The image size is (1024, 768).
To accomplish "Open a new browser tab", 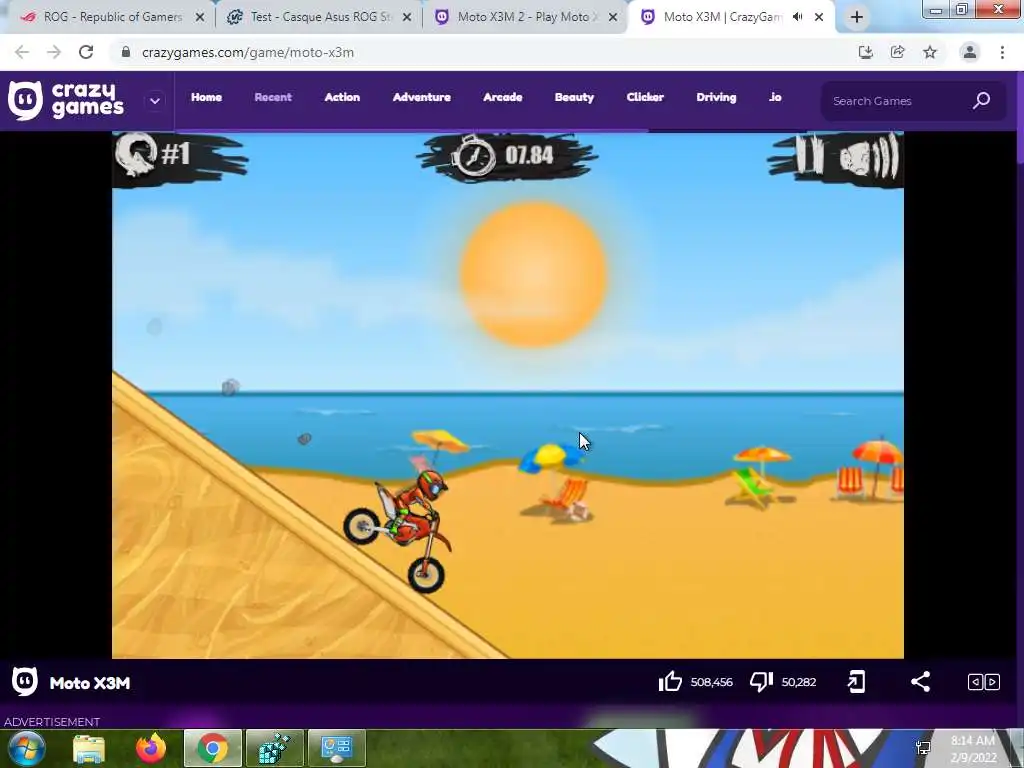I will [x=857, y=17].
